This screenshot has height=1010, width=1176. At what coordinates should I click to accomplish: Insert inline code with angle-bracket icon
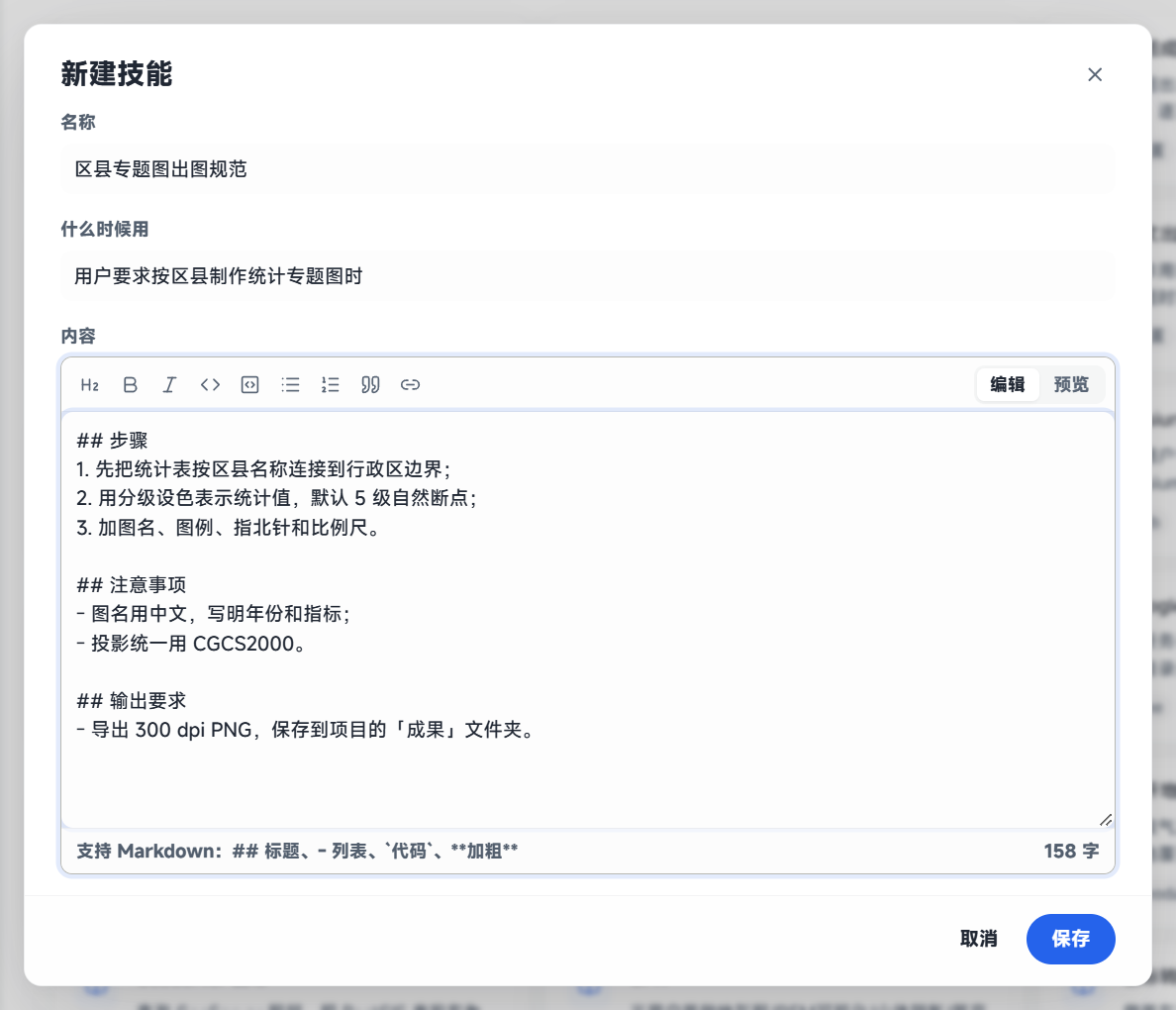(210, 385)
